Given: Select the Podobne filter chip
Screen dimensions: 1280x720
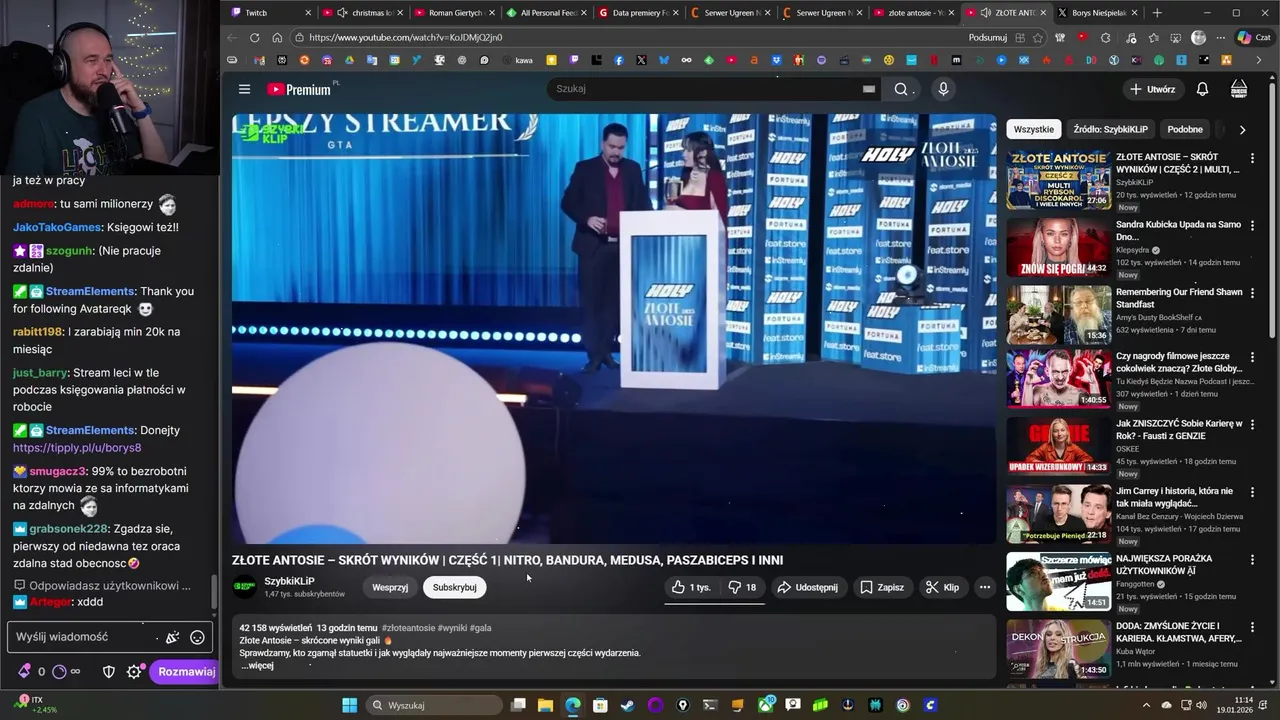Looking at the screenshot, I should (x=1185, y=129).
